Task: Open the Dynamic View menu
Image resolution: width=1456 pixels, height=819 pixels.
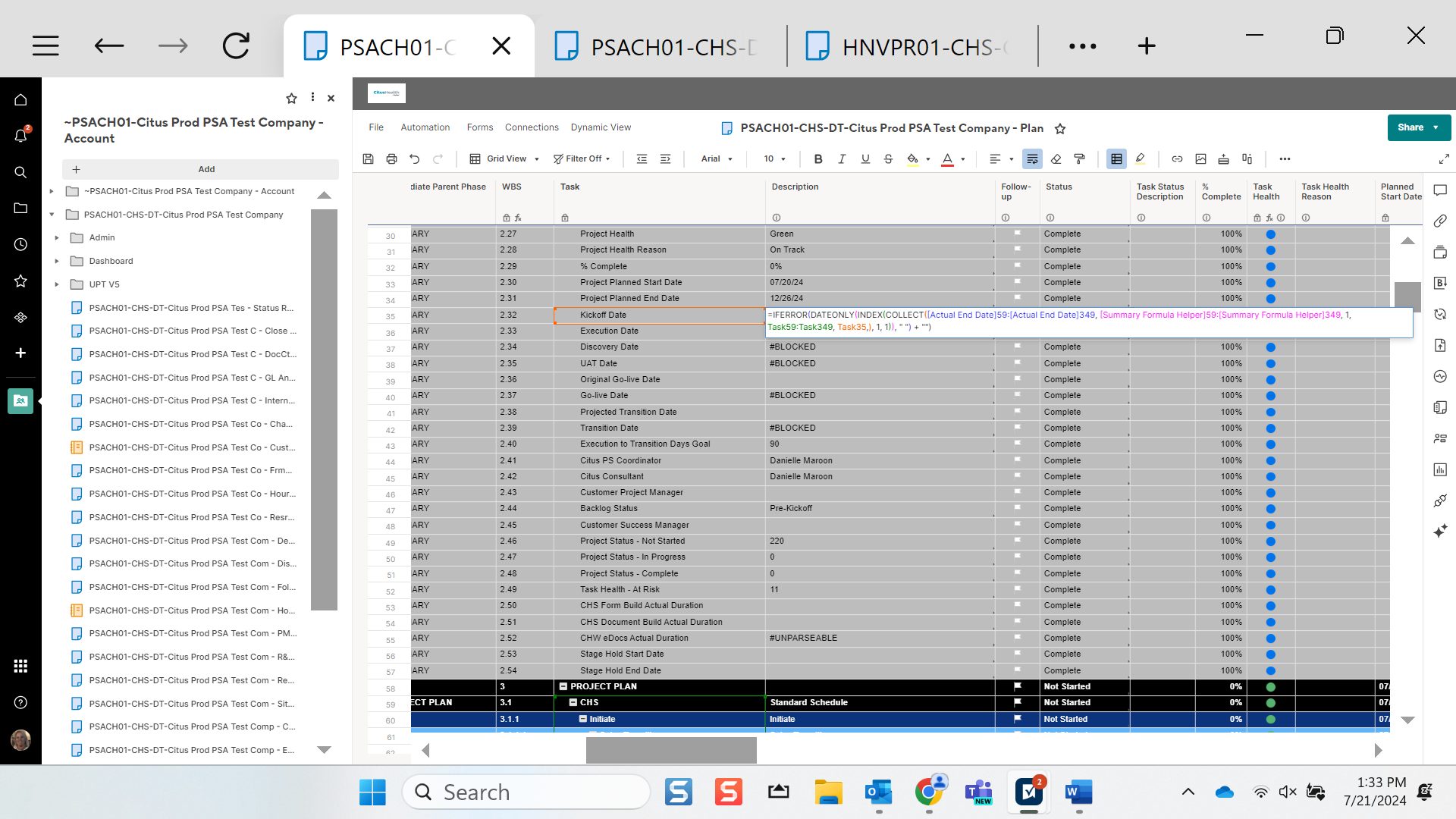Action: (x=601, y=127)
